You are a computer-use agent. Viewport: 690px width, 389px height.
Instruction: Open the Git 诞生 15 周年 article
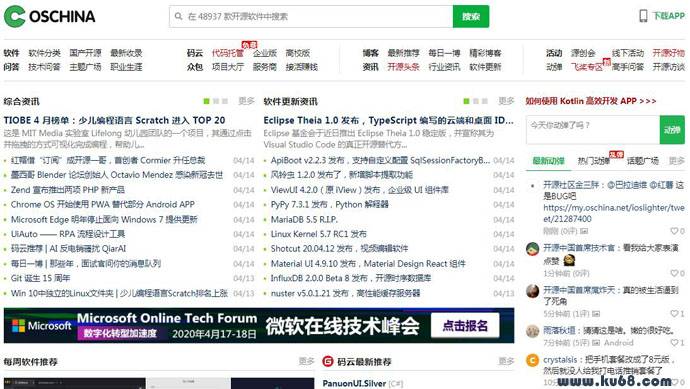tap(40, 278)
